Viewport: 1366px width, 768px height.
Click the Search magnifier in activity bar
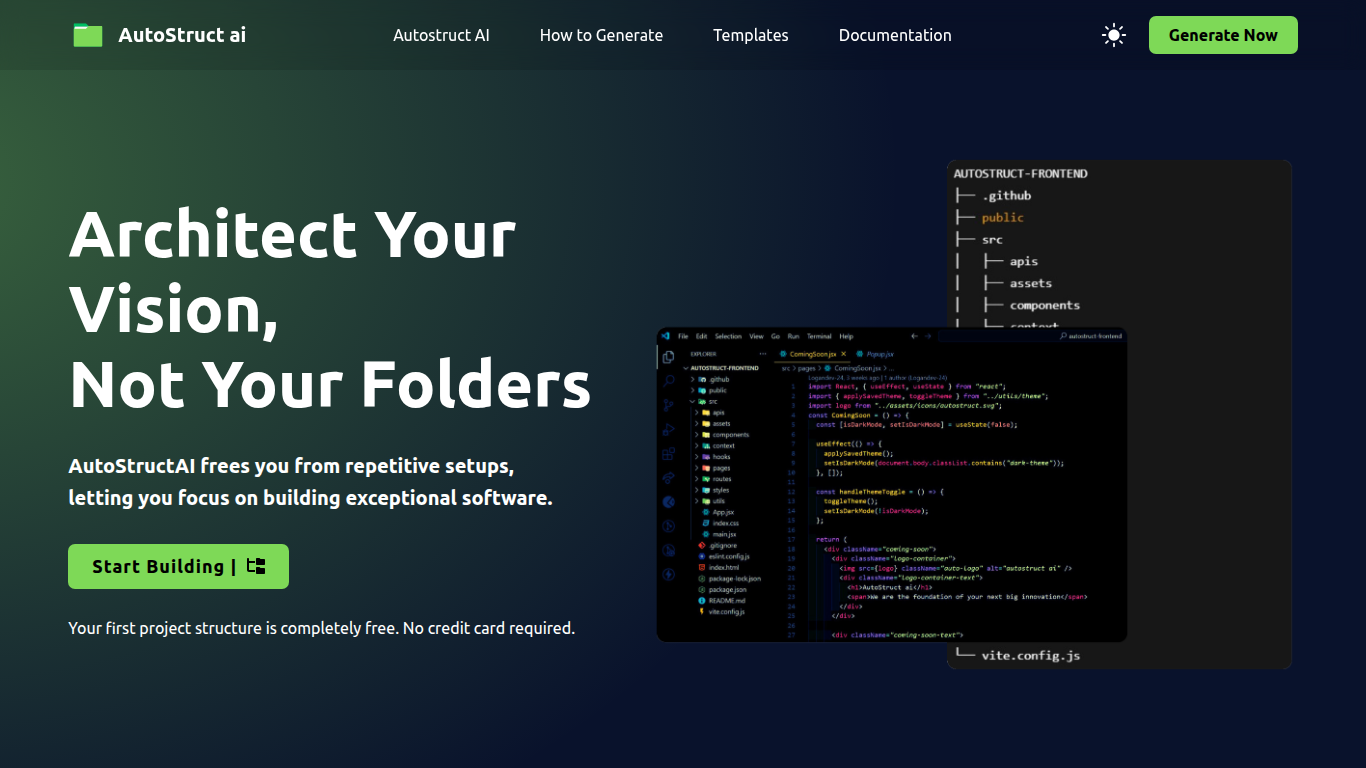669,381
